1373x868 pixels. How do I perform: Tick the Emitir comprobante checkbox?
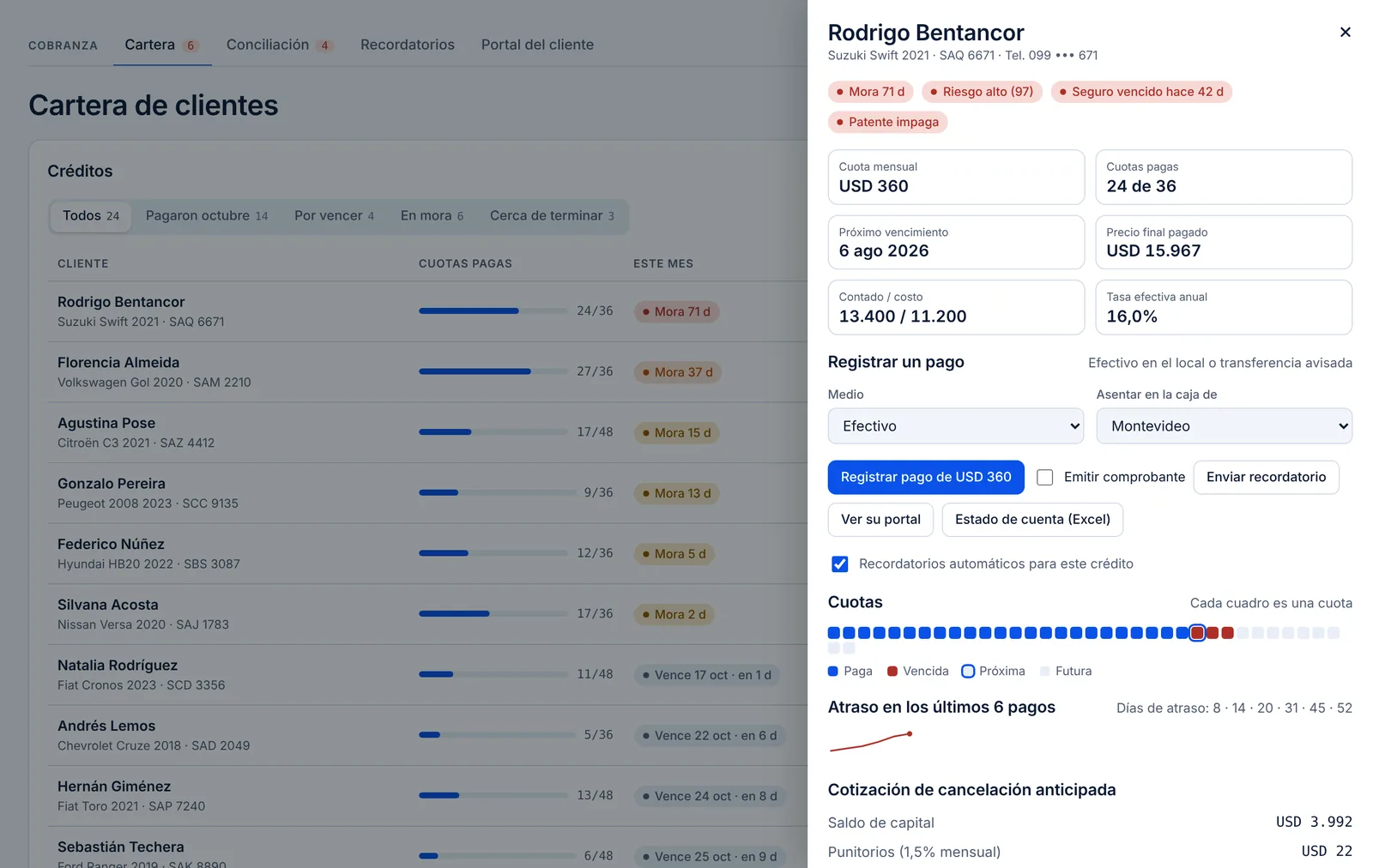pos(1044,477)
